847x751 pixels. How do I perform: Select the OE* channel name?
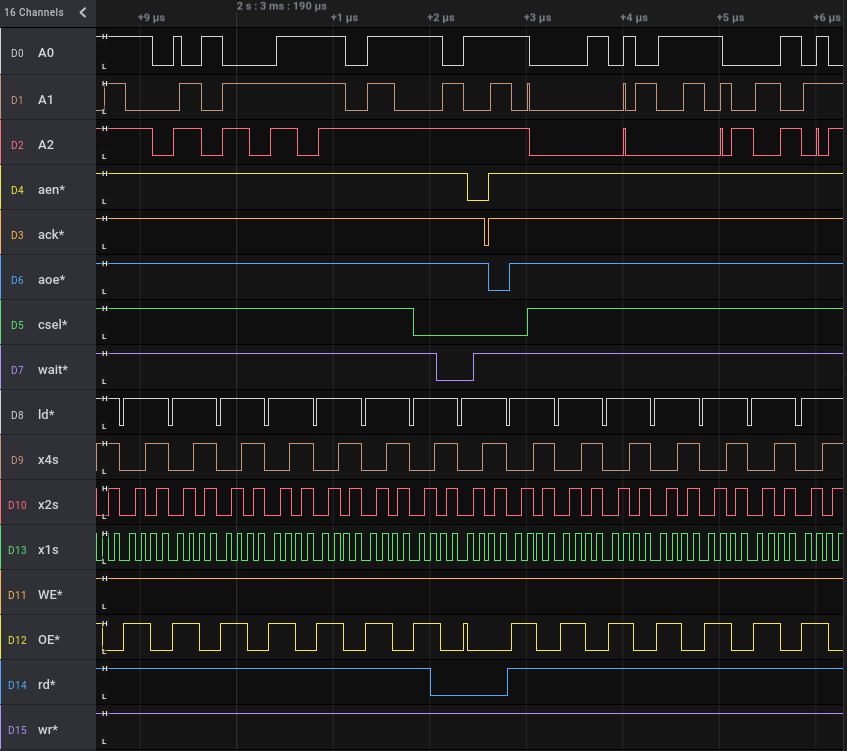(49, 640)
